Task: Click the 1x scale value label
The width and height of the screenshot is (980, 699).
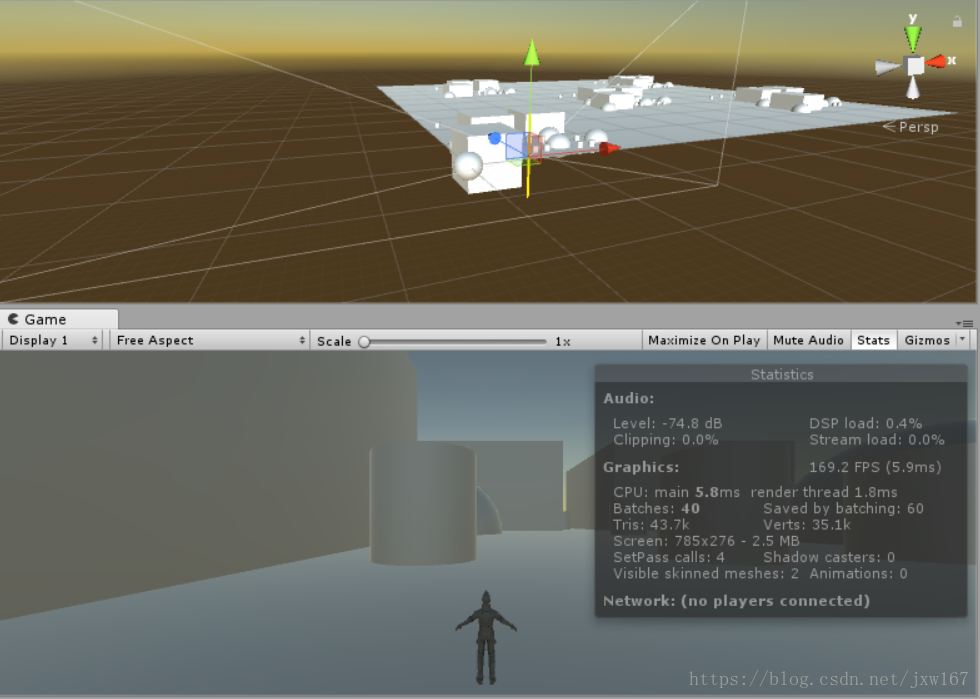Action: pos(562,341)
